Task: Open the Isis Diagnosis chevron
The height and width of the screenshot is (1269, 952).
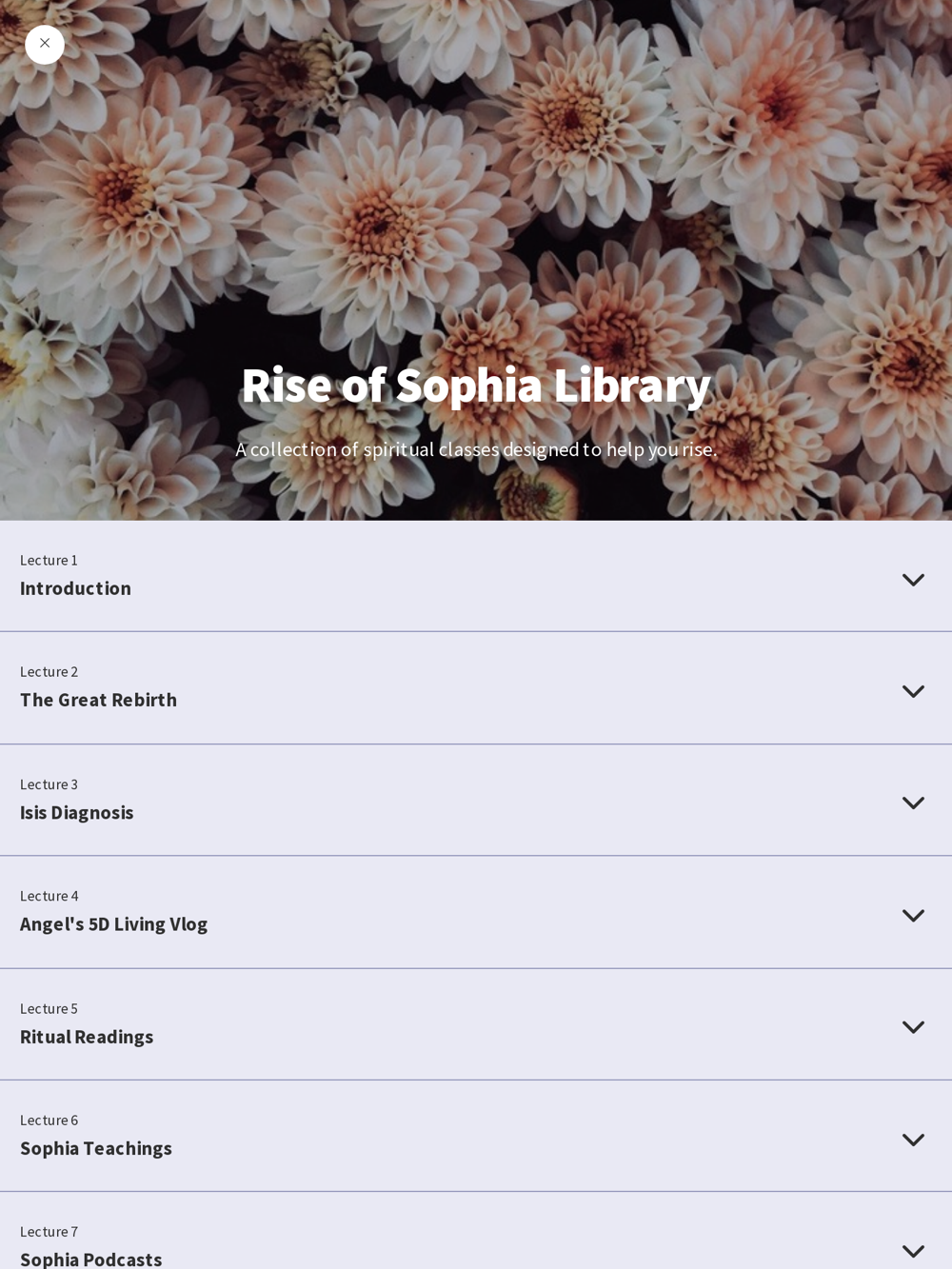Action: coord(913,803)
